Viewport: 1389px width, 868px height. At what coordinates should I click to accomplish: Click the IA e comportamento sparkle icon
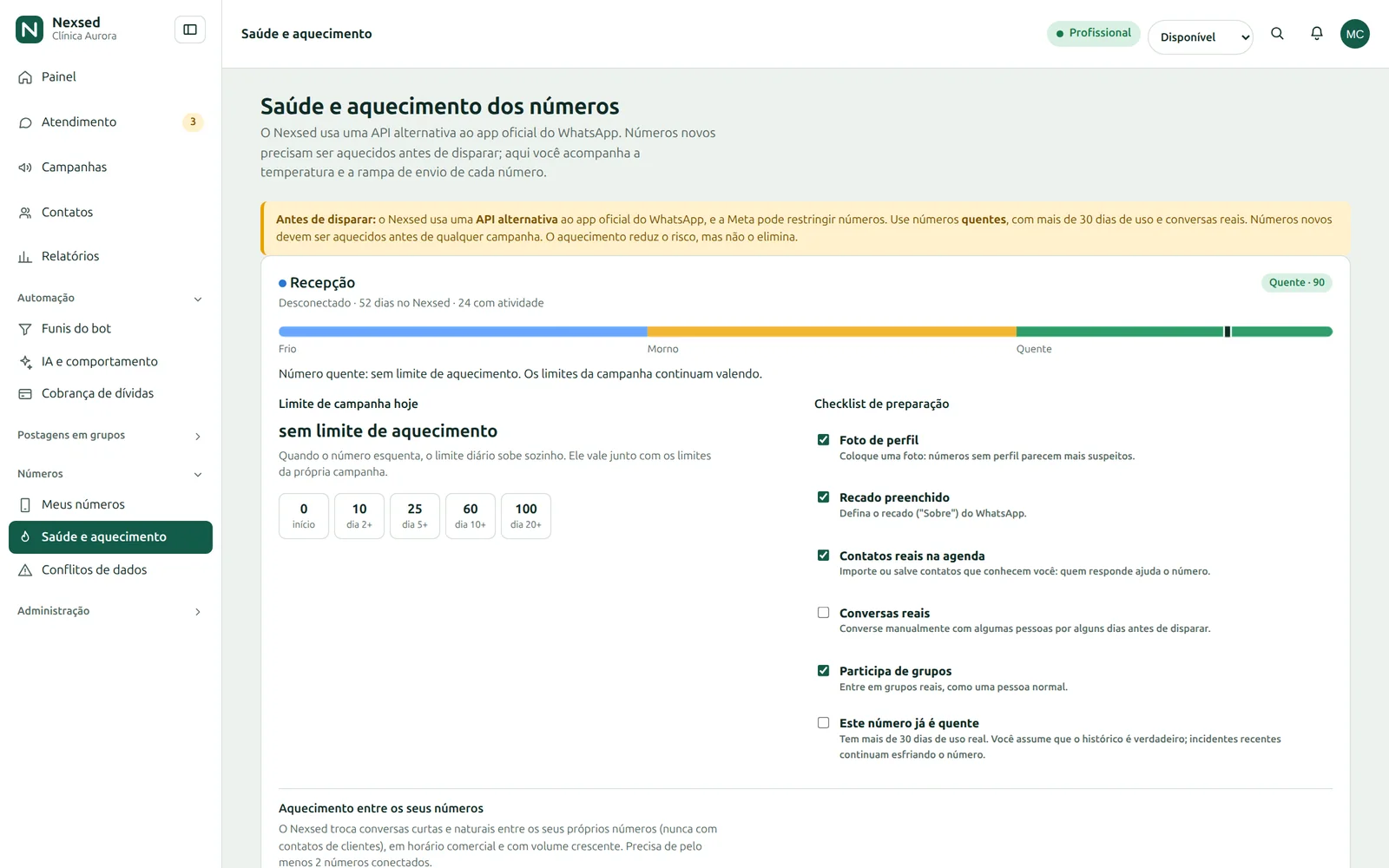pyautogui.click(x=25, y=362)
